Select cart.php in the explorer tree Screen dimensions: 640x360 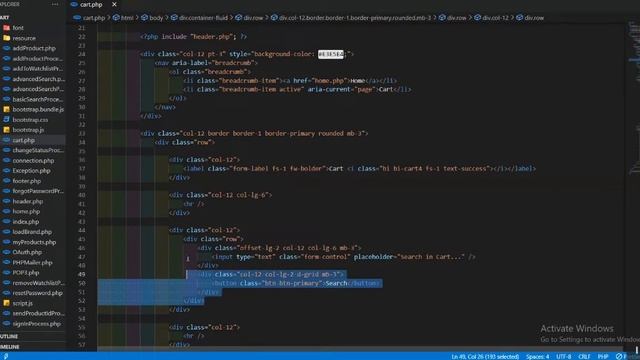coord(33,140)
